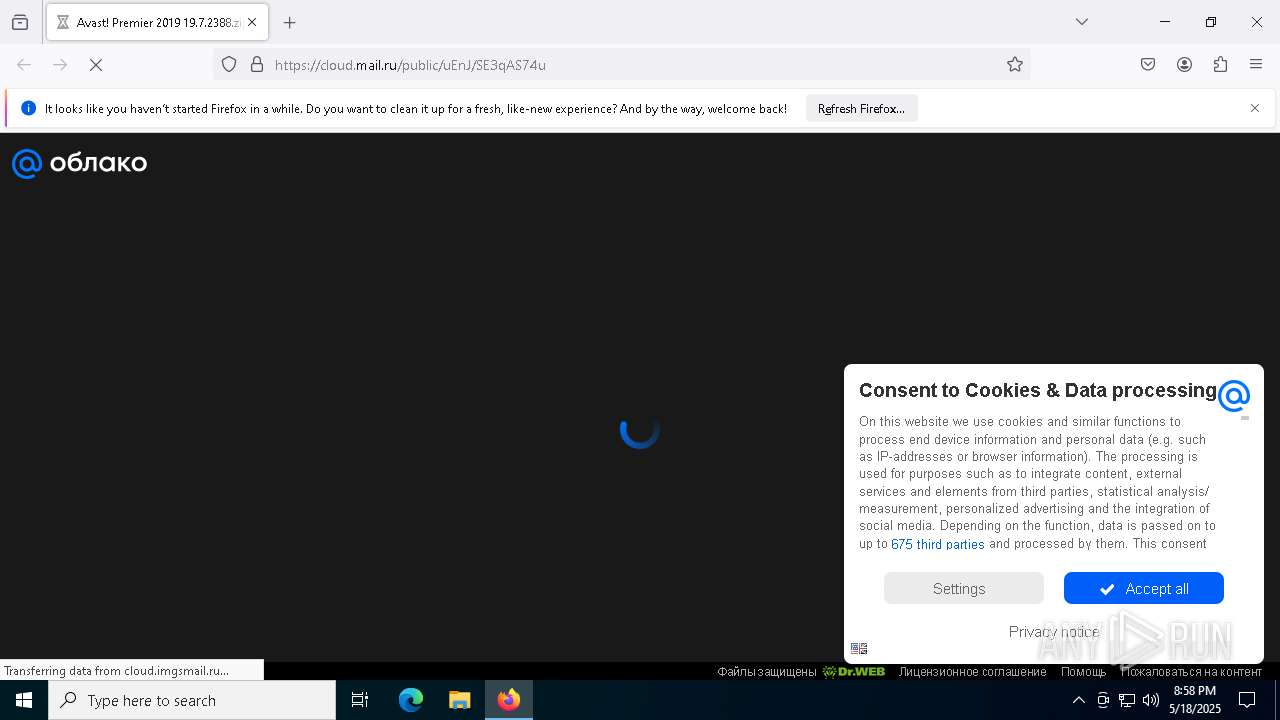Click the language flag icon in consent dialog

pos(859,648)
